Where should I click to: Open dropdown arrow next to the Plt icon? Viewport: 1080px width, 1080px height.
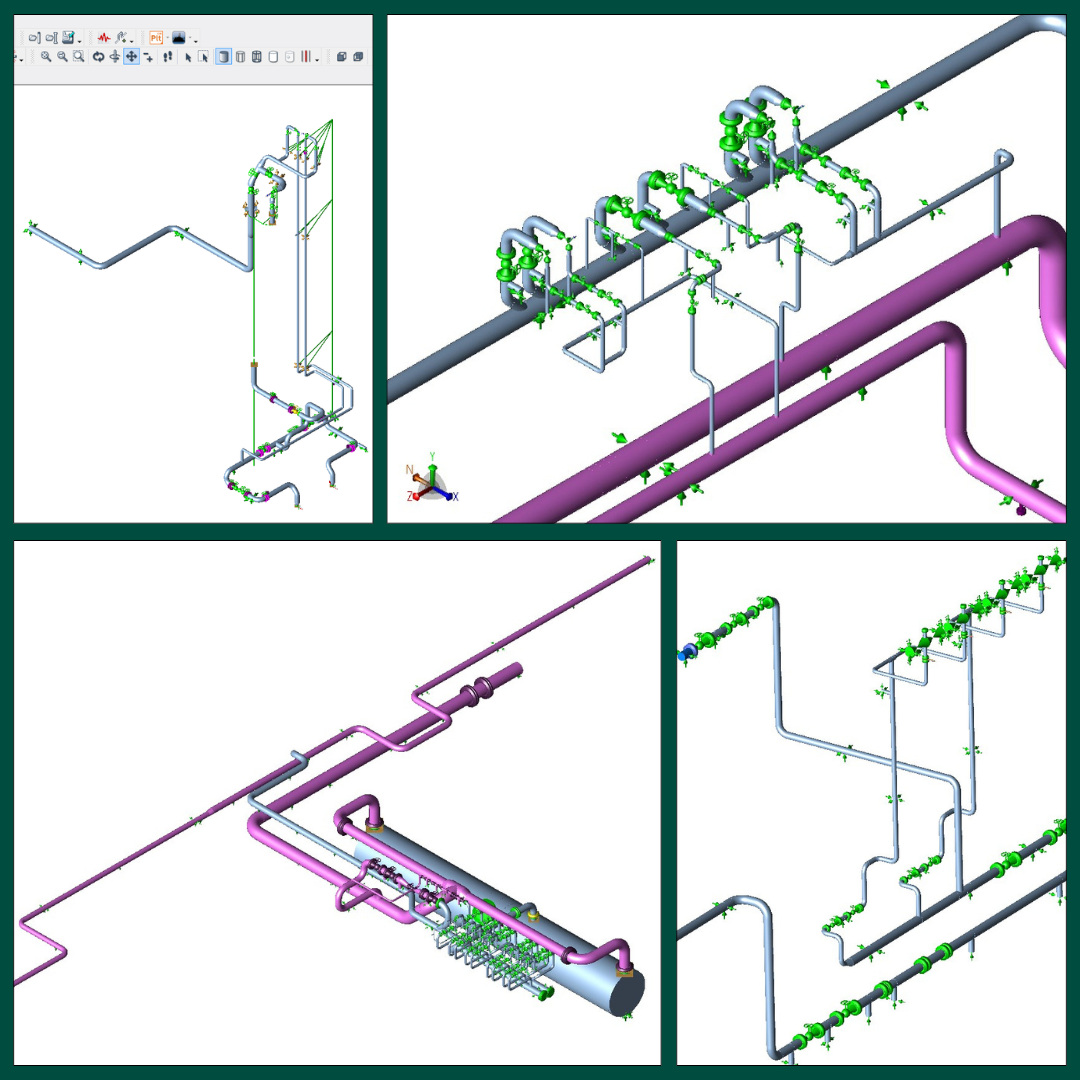pos(166,38)
